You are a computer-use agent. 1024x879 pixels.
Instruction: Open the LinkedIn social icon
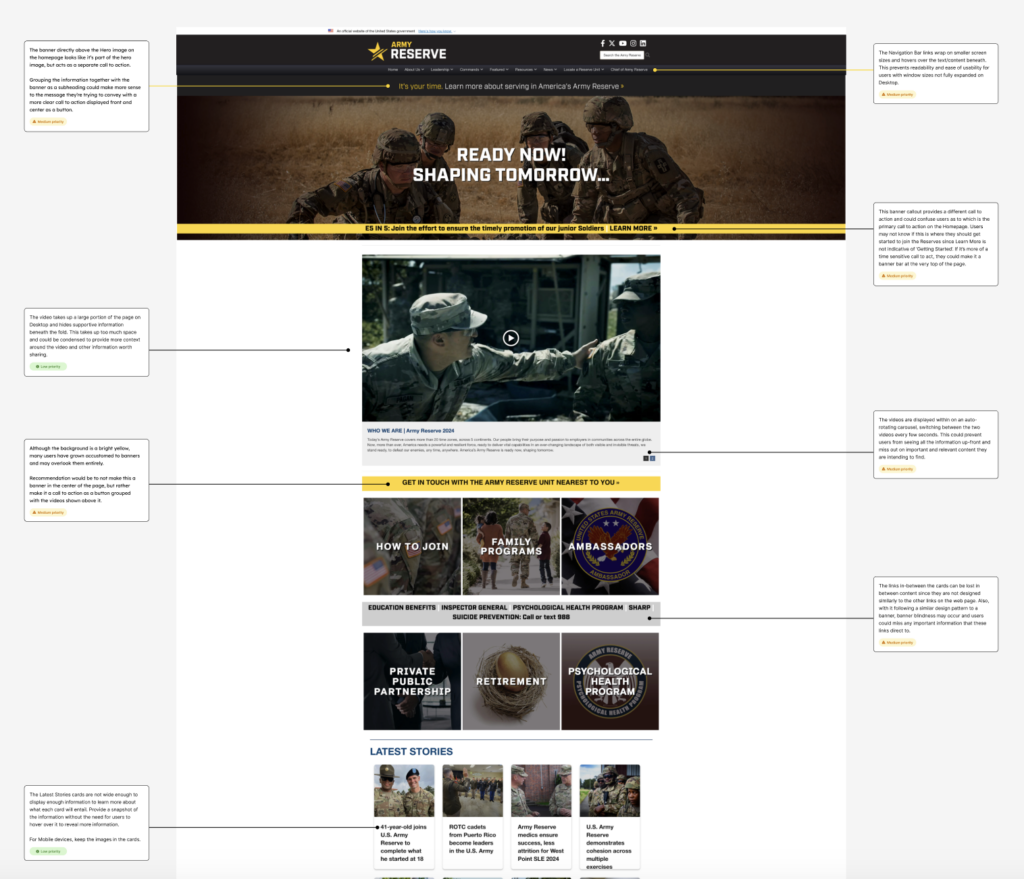[643, 43]
